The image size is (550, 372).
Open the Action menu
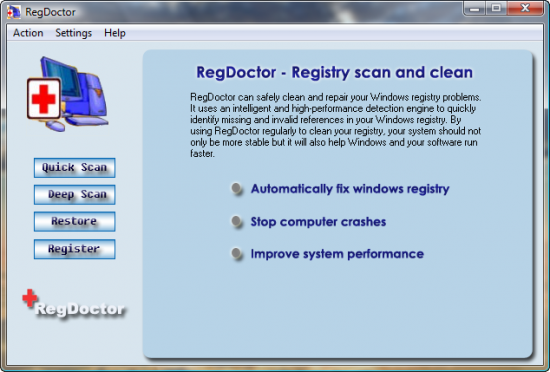(x=28, y=33)
